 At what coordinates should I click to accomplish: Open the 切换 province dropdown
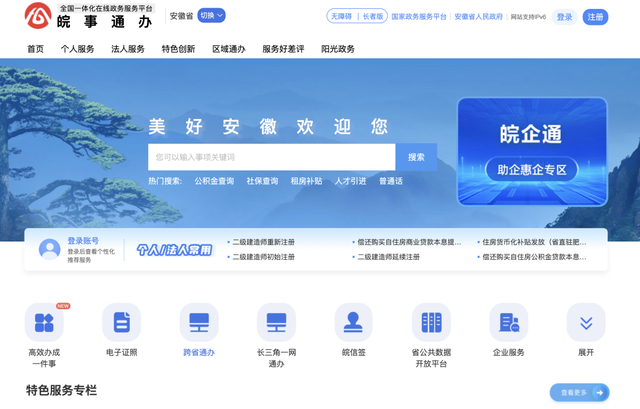(x=211, y=16)
